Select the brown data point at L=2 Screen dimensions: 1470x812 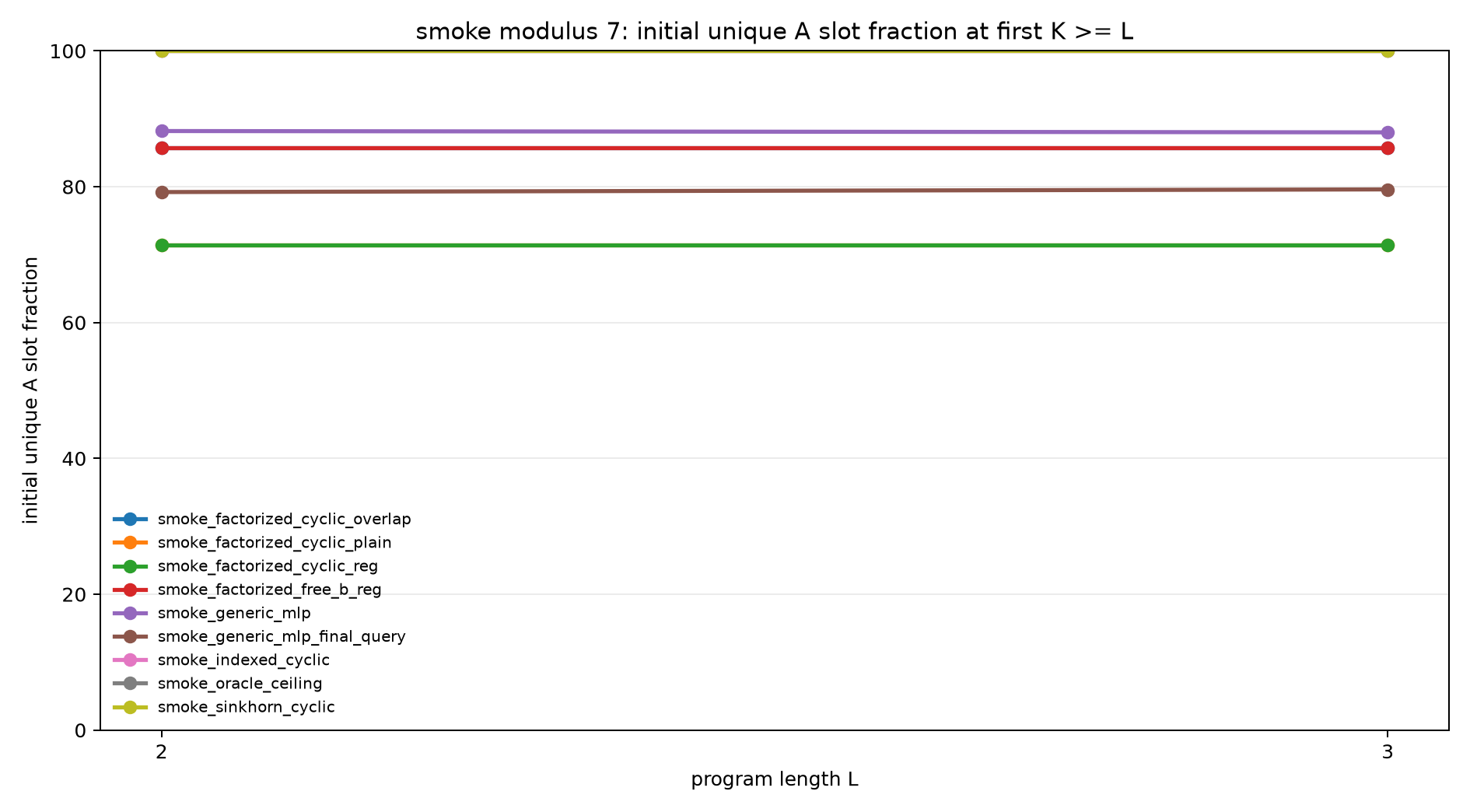click(x=162, y=192)
